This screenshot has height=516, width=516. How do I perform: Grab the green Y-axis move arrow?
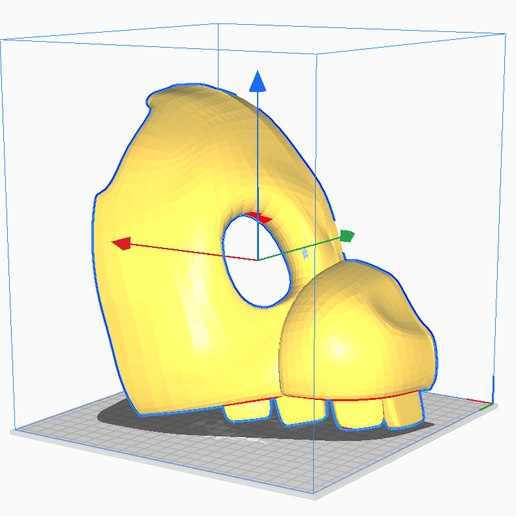[x=347, y=236]
